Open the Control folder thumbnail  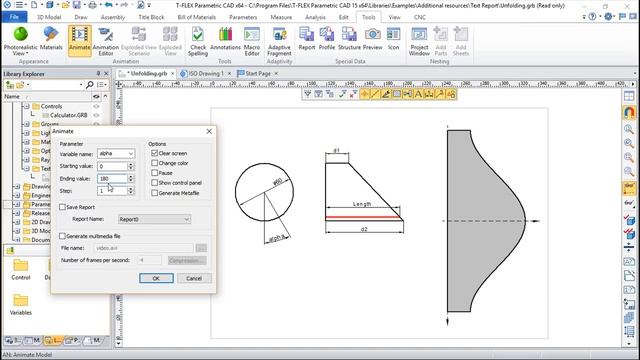pyautogui.click(x=20, y=269)
